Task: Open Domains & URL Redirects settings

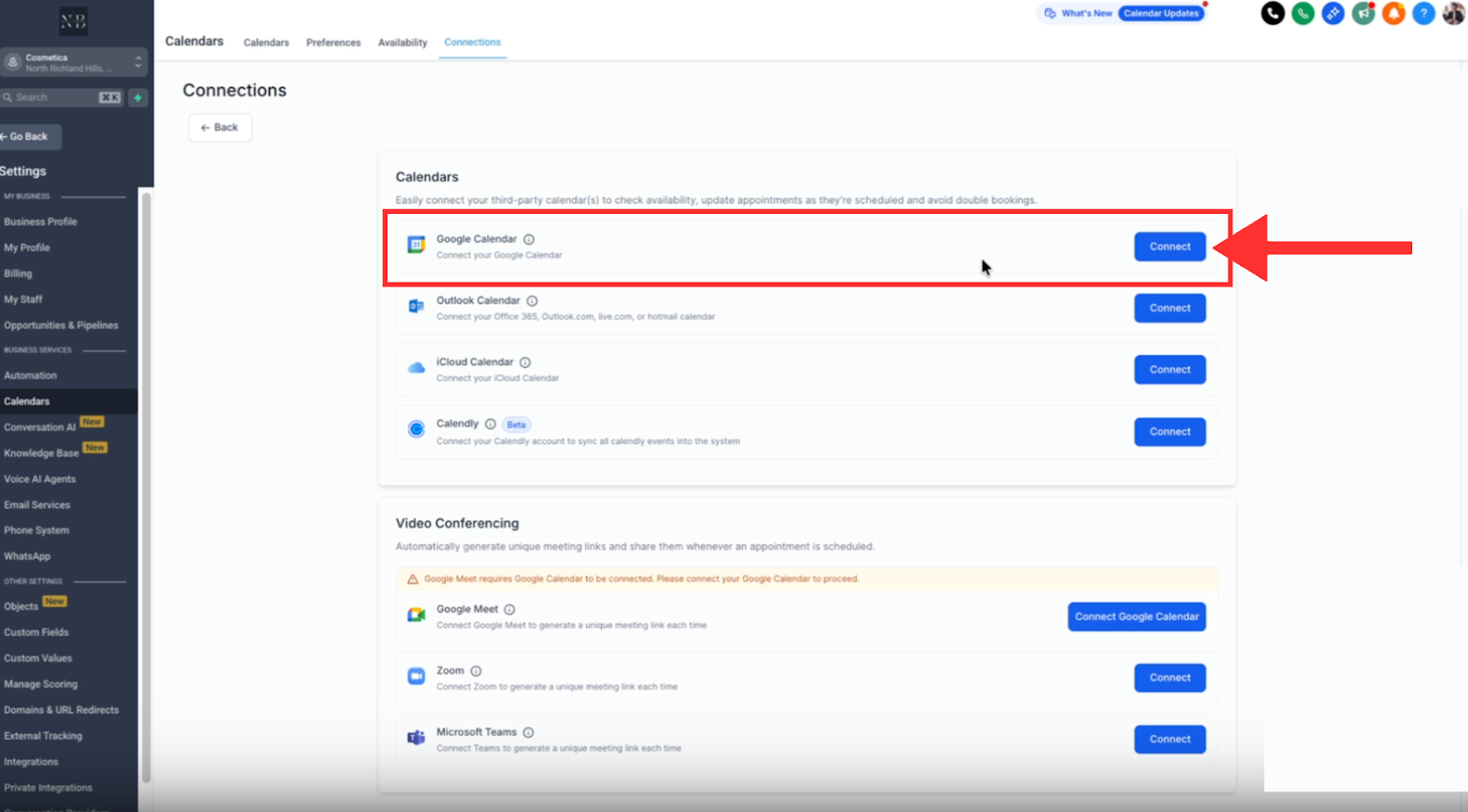Action: coord(61,710)
